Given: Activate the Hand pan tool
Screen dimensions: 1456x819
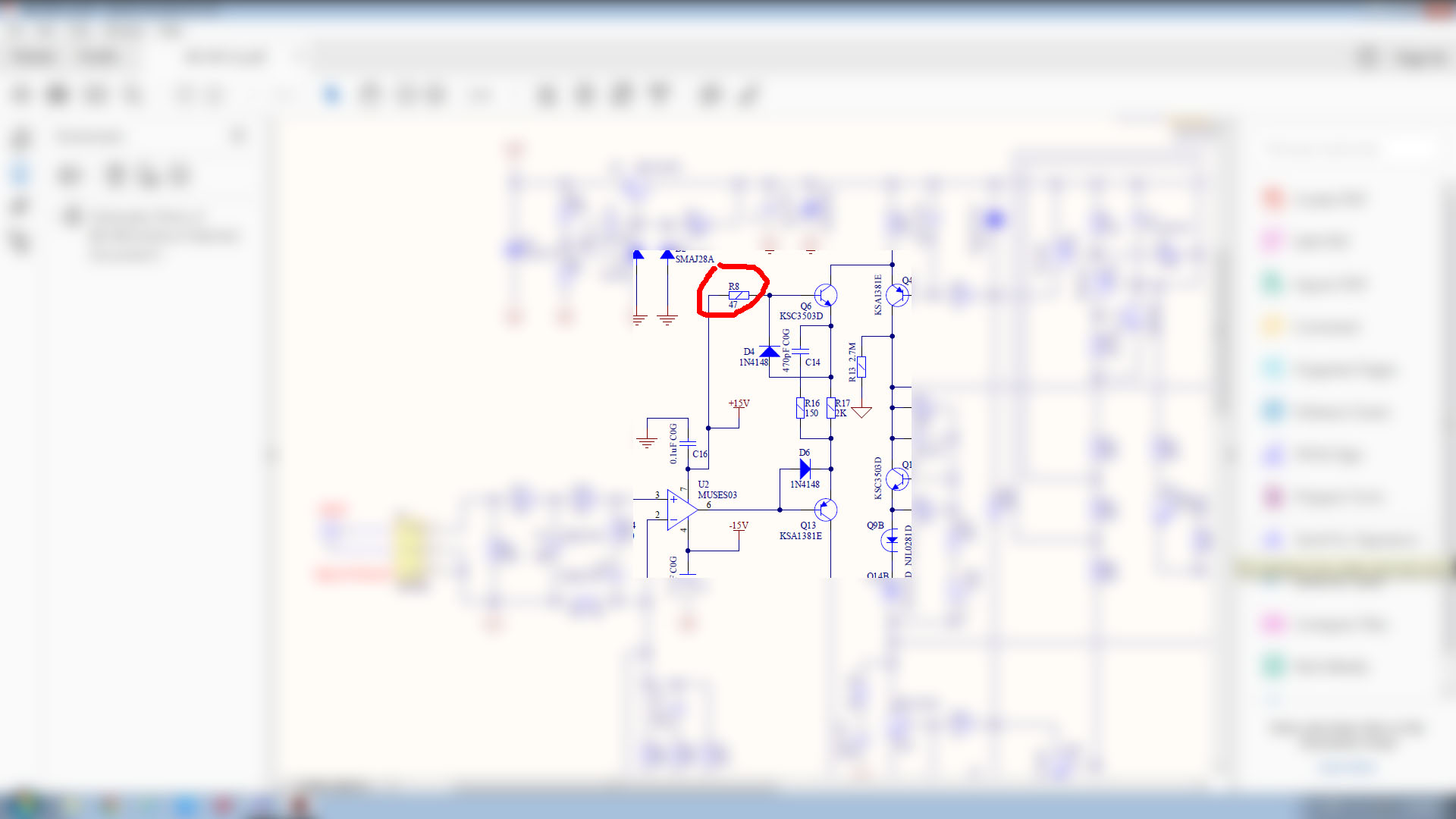Looking at the screenshot, I should tap(369, 95).
